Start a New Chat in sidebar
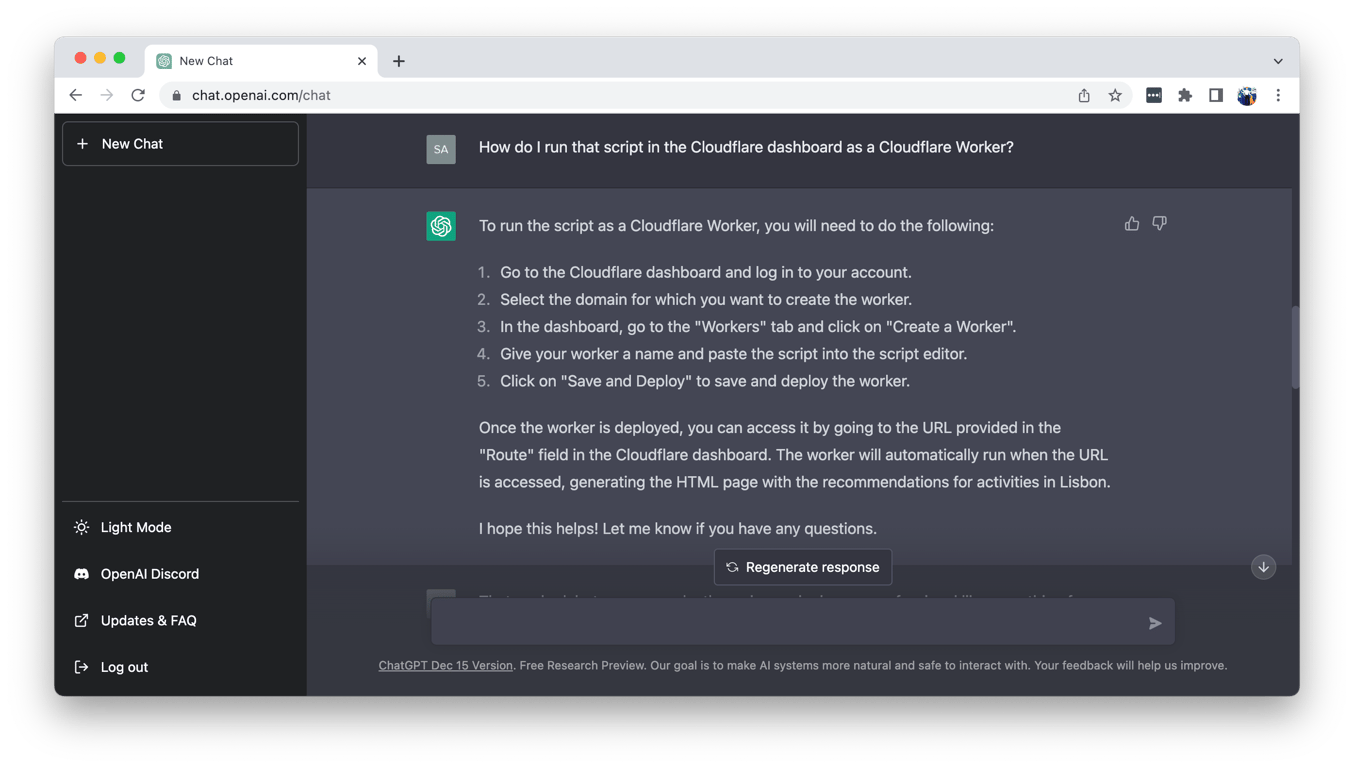The height and width of the screenshot is (768, 1354). pyautogui.click(x=180, y=144)
